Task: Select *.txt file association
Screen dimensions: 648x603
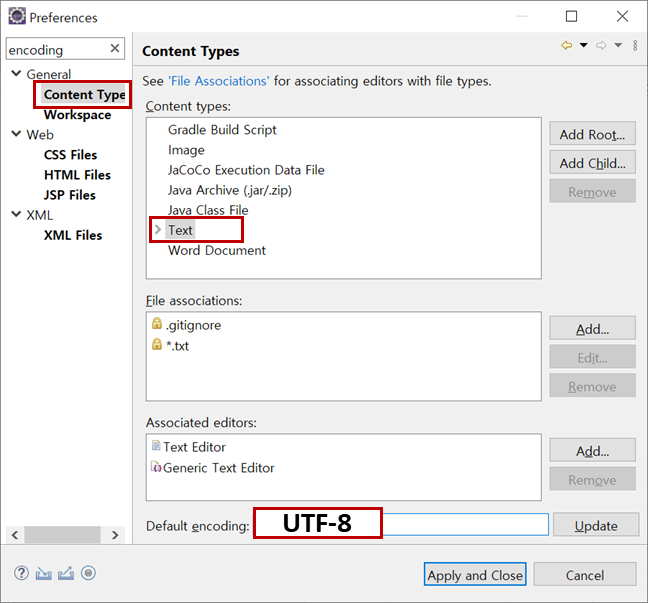Action: point(177,346)
